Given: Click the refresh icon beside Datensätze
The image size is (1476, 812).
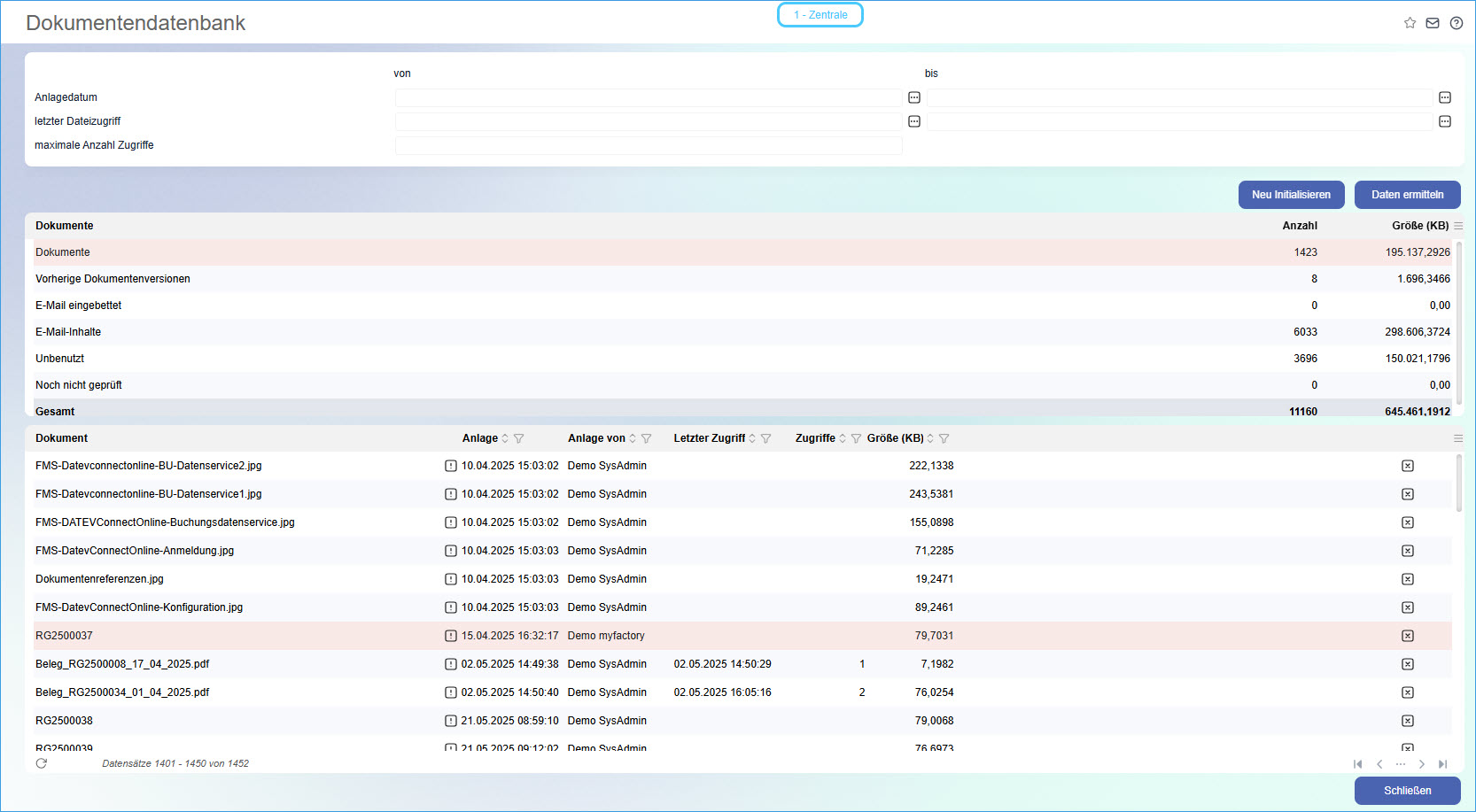Looking at the screenshot, I should point(42,763).
